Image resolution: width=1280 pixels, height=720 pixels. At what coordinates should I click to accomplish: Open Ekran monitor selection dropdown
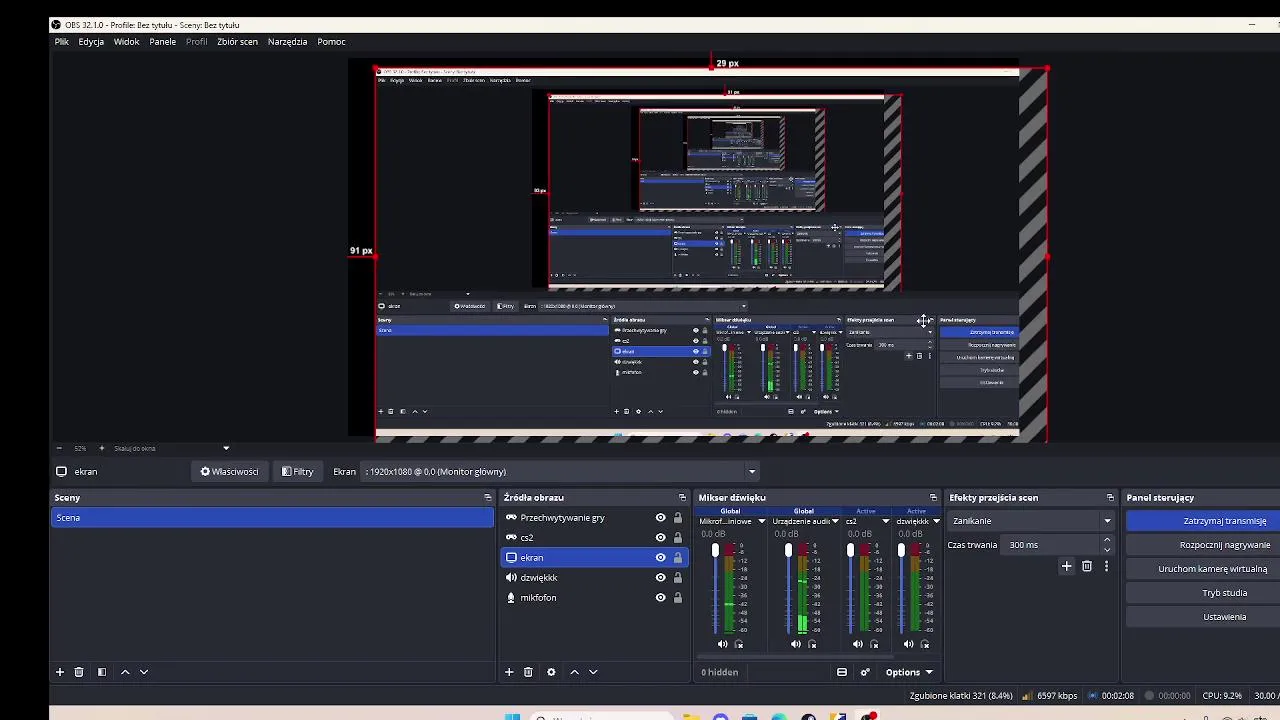[x=560, y=471]
